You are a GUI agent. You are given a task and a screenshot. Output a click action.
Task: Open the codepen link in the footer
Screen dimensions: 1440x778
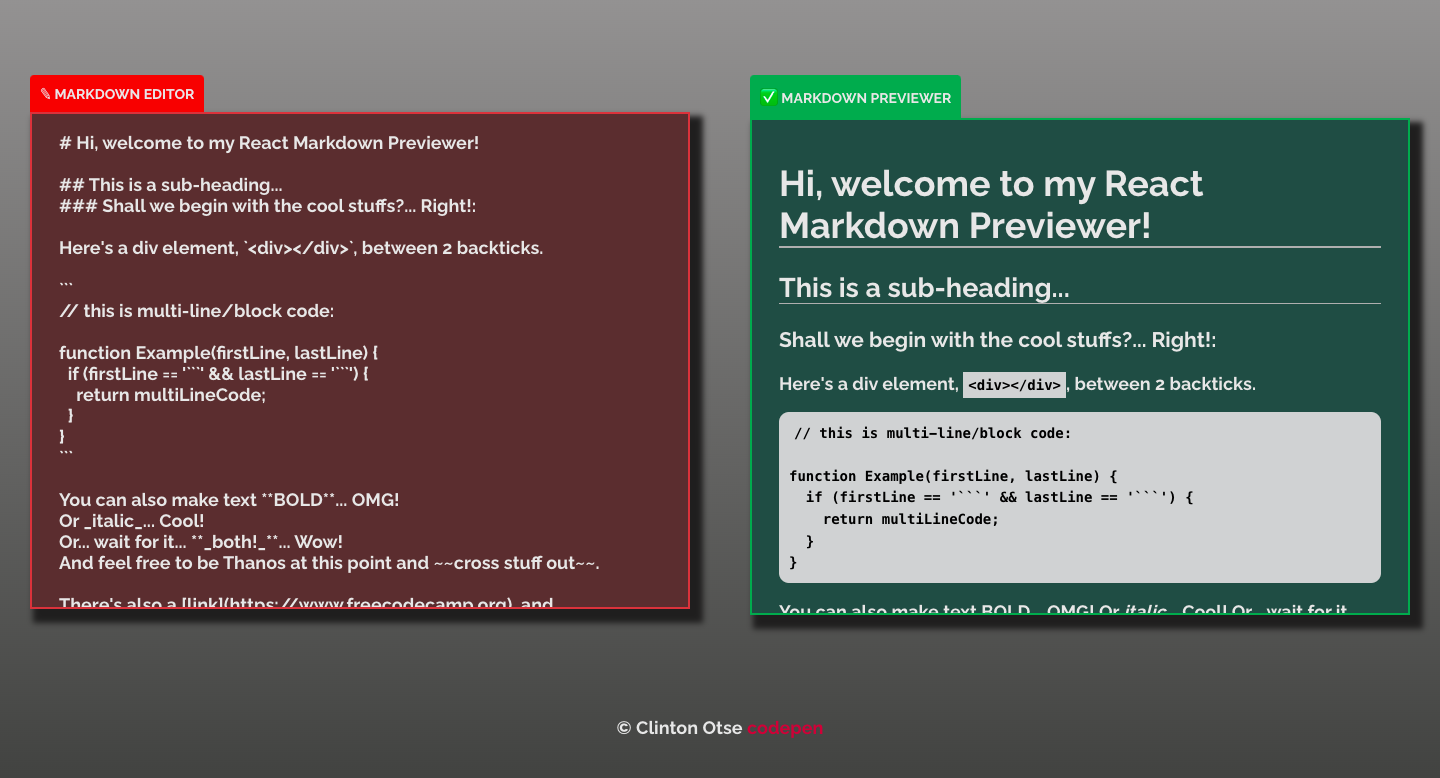pyautogui.click(x=785, y=728)
